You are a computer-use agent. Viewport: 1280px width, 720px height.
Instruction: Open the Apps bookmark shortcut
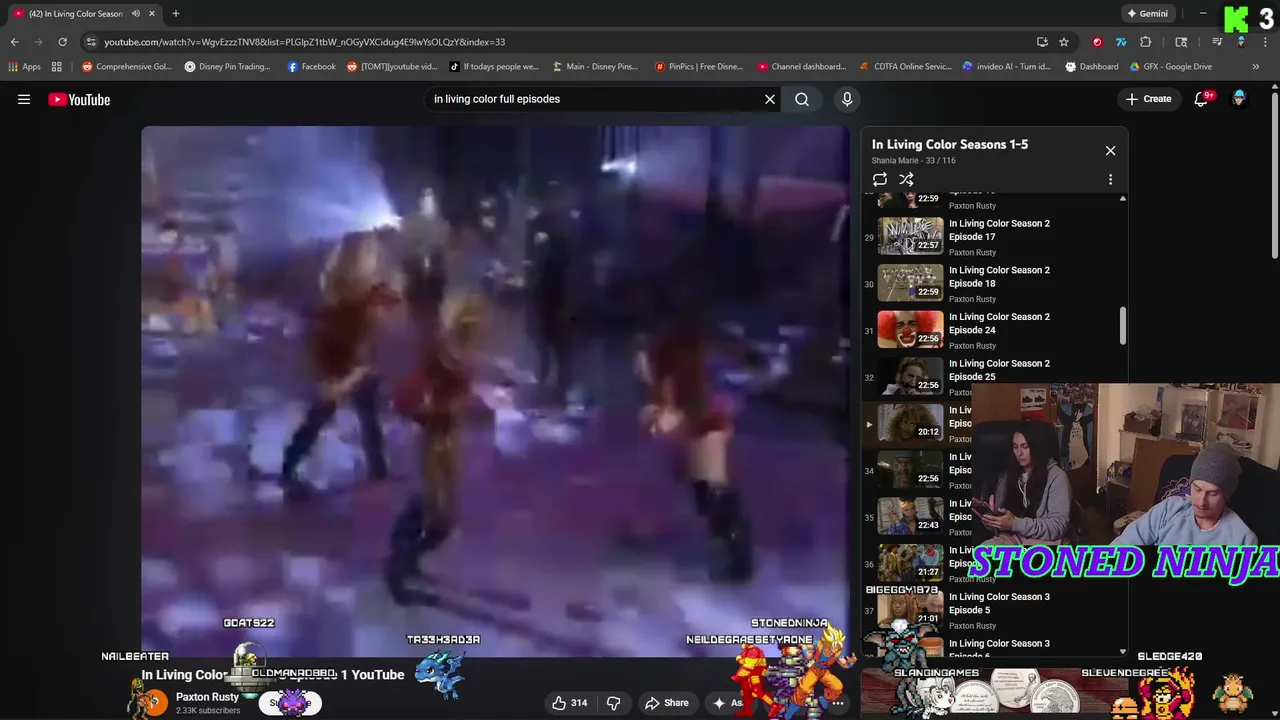pyautogui.click(x=25, y=67)
